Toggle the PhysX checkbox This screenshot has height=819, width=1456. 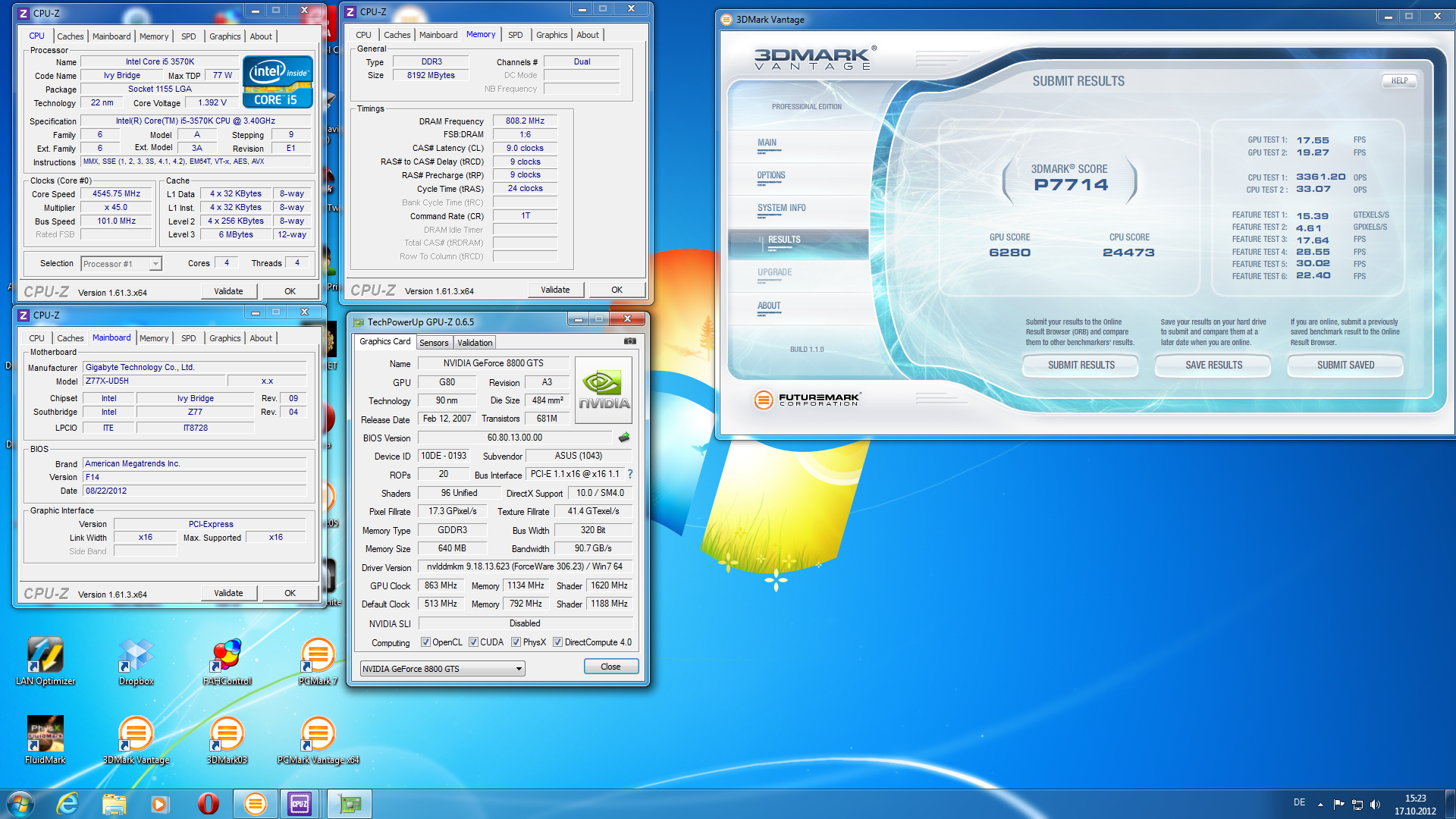click(x=516, y=642)
